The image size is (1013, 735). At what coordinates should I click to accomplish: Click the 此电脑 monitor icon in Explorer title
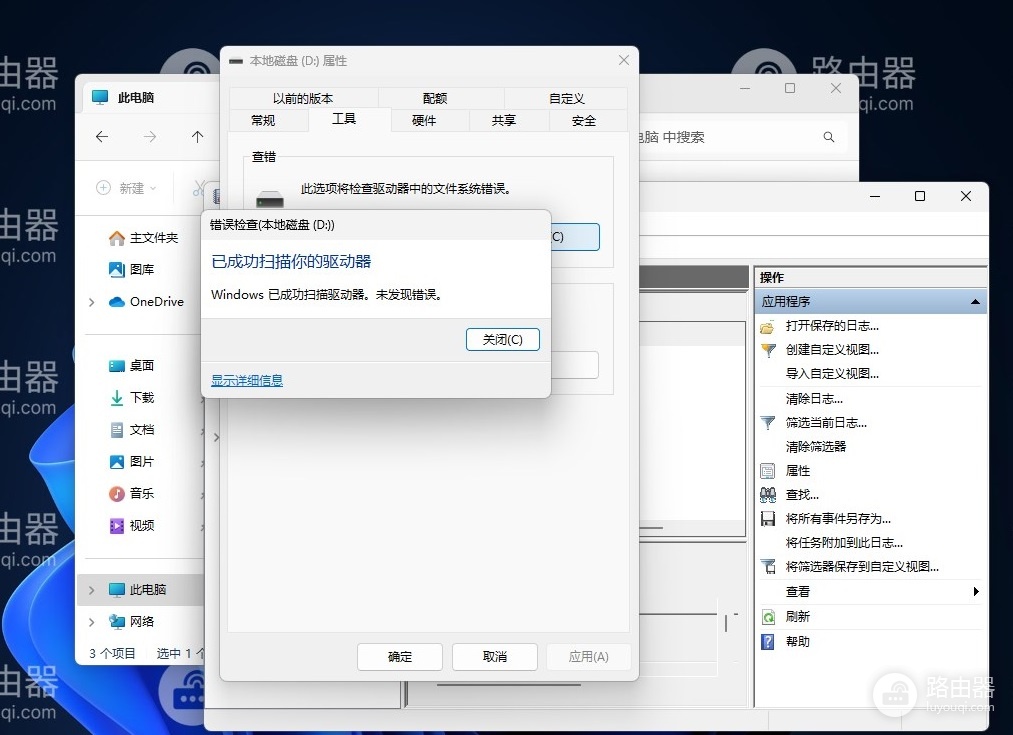click(100, 98)
